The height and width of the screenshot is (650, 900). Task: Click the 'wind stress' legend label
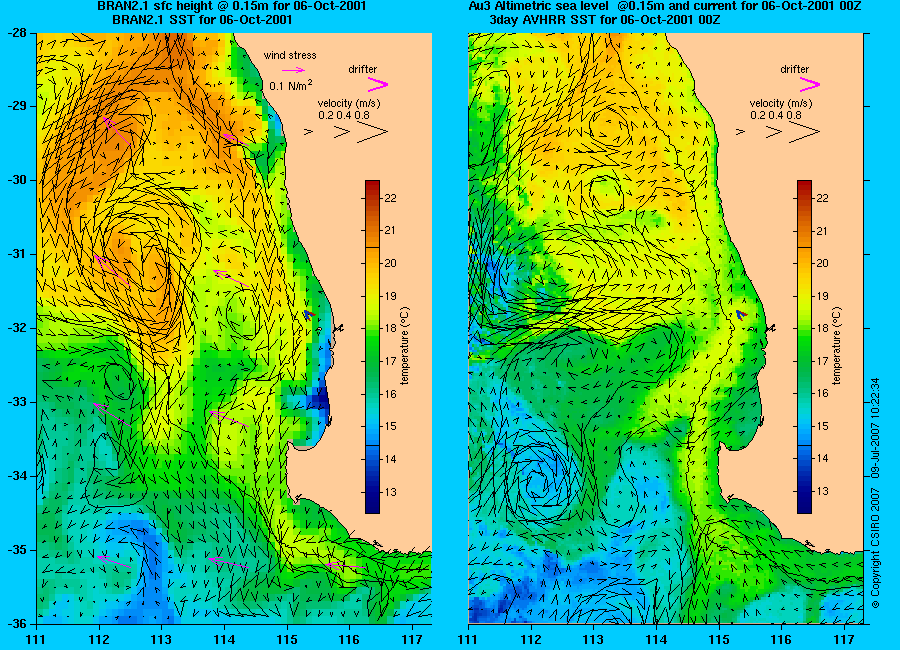click(290, 56)
